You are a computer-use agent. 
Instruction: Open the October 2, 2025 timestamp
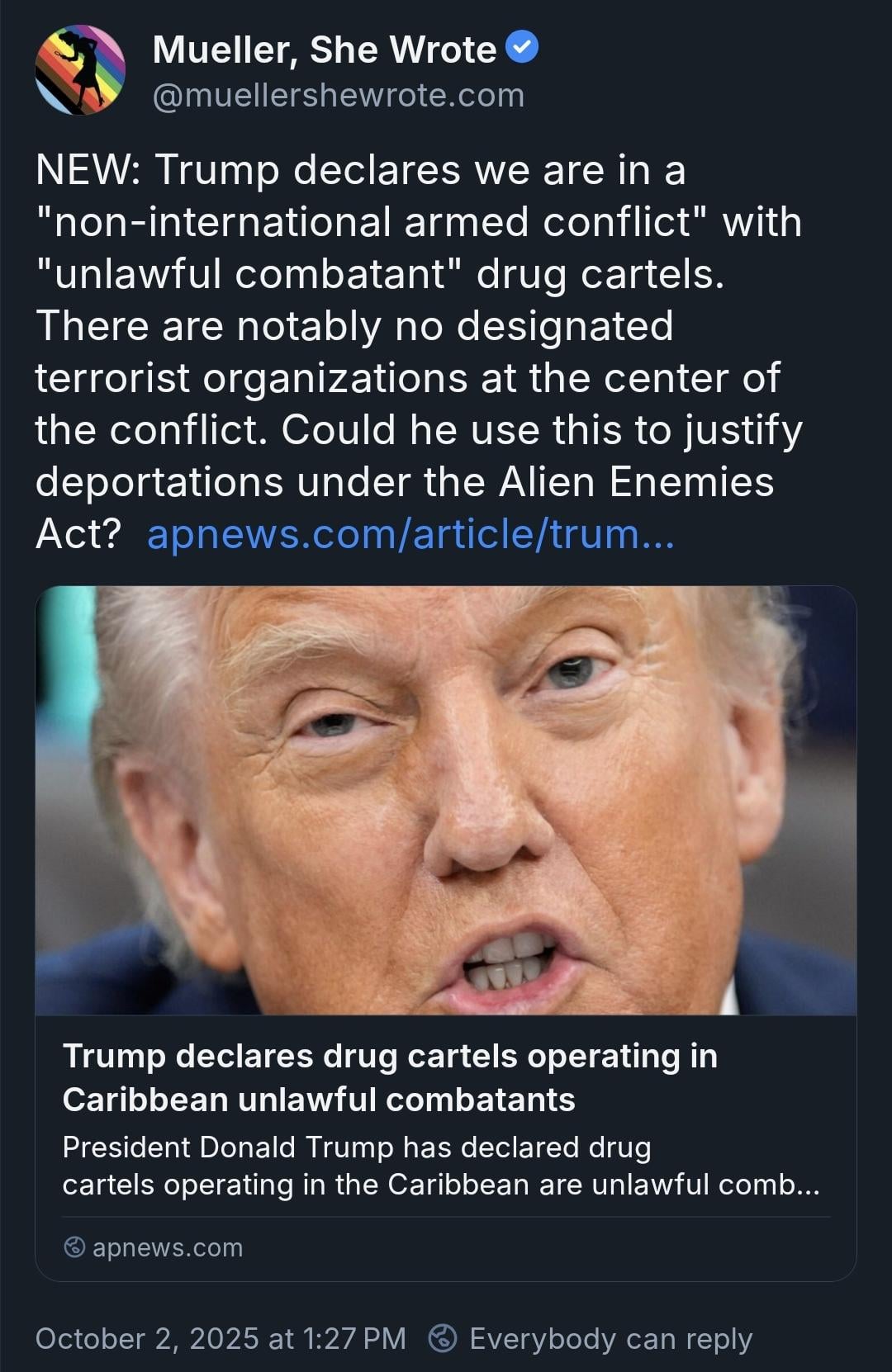(x=221, y=1338)
